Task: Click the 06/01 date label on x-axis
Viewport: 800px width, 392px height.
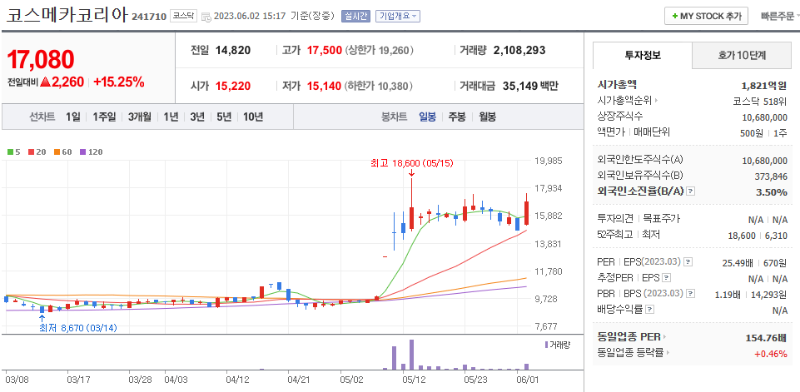Action: click(x=527, y=380)
